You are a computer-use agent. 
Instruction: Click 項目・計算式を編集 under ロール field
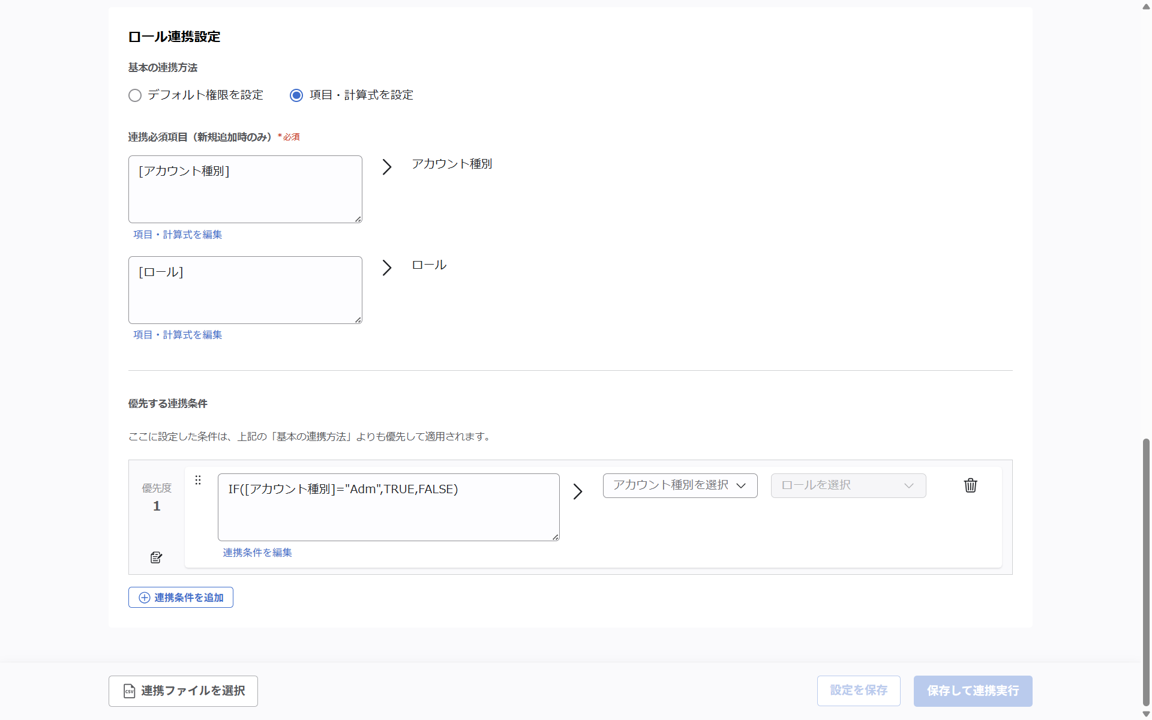pyautogui.click(x=178, y=334)
